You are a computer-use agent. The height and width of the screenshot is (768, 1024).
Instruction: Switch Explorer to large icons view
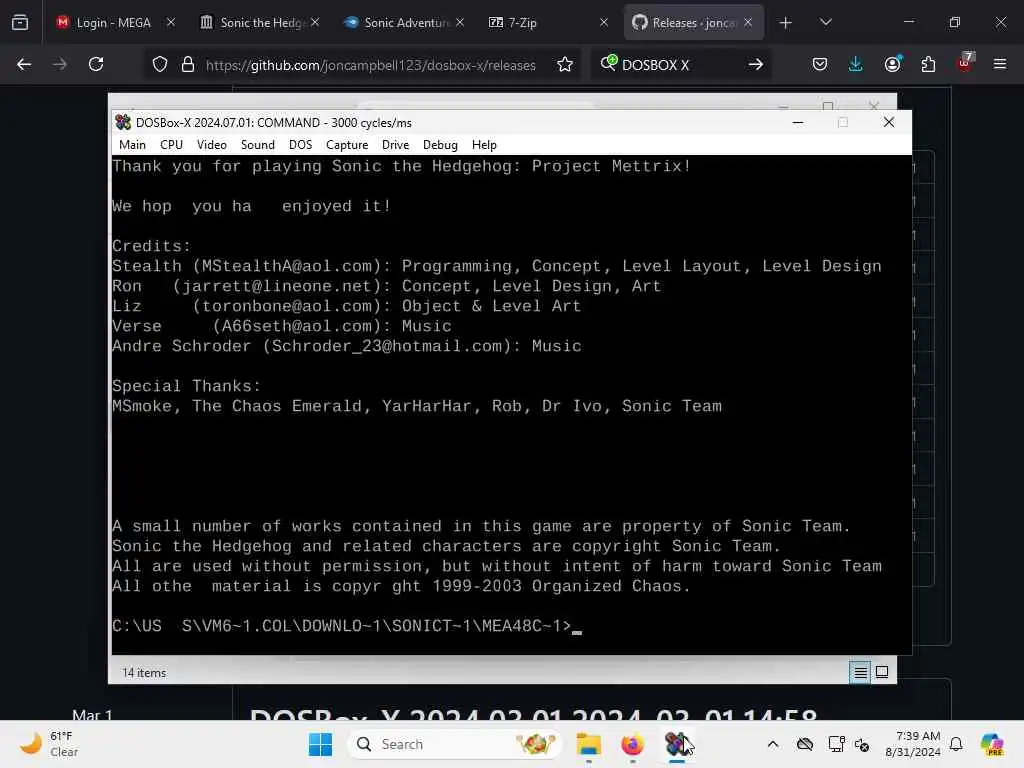(x=882, y=672)
